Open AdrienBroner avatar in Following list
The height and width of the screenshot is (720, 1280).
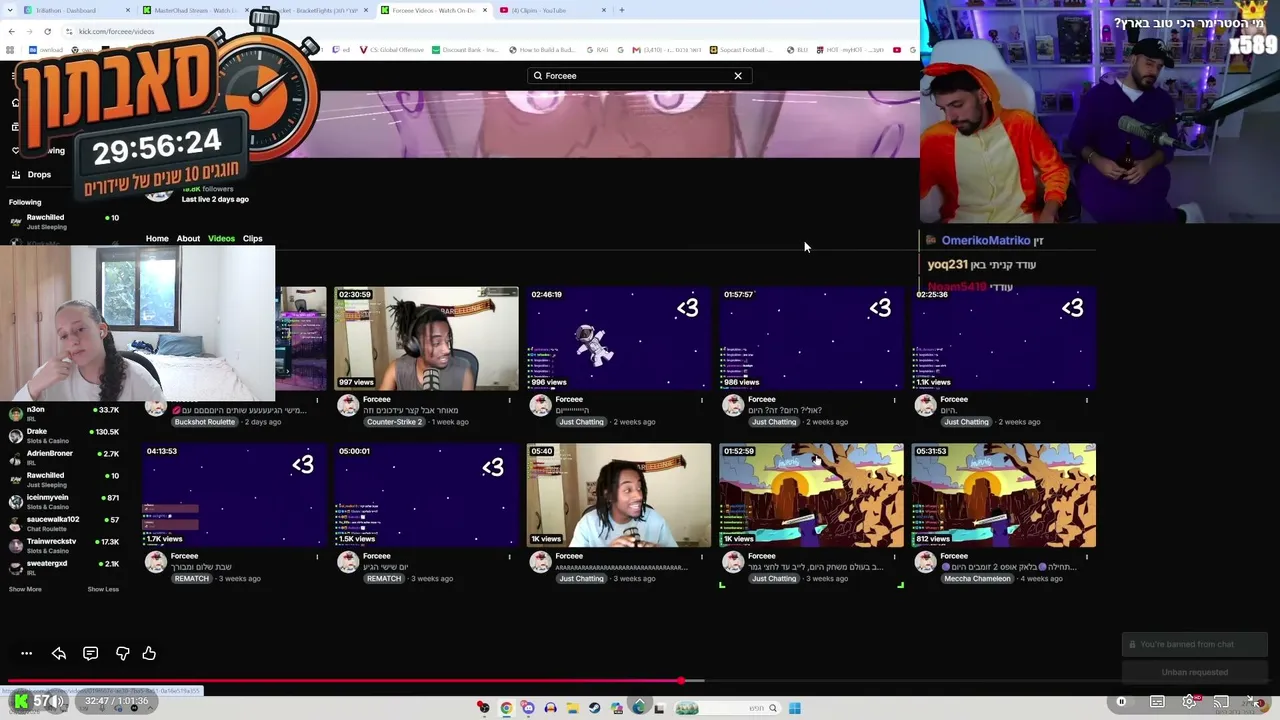pyautogui.click(x=15, y=458)
